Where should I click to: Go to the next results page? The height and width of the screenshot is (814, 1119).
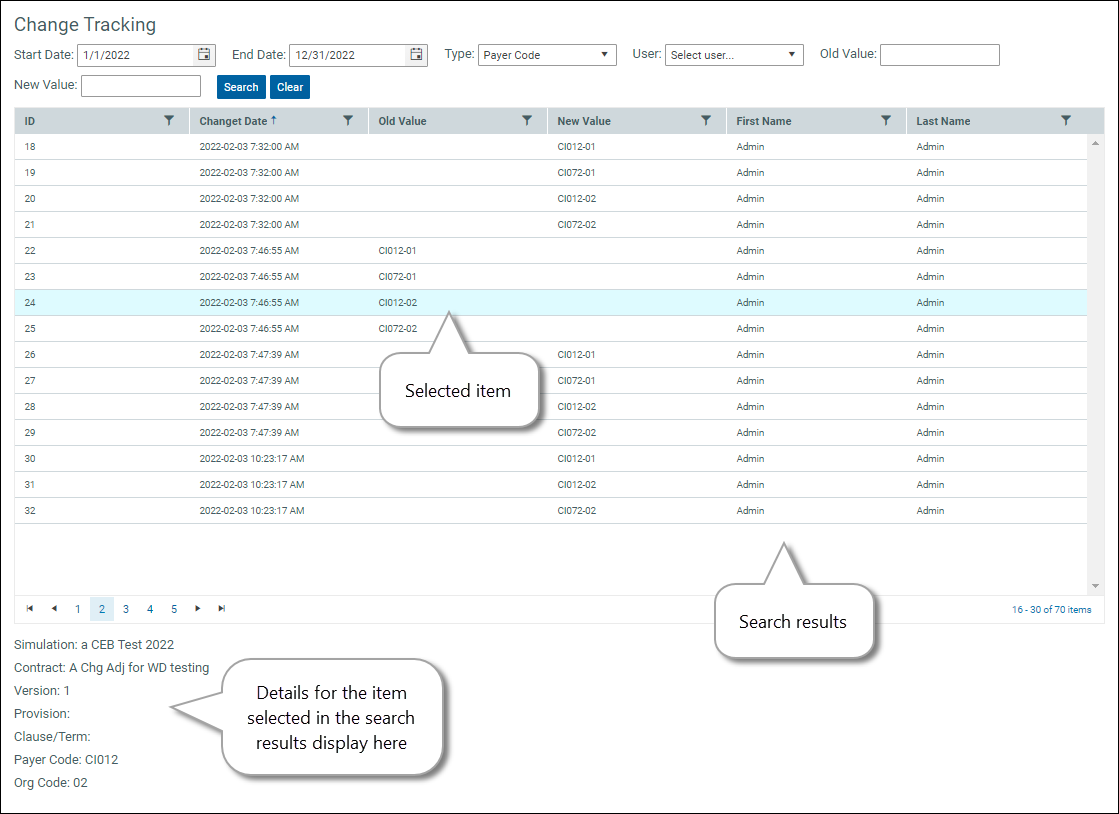197,608
